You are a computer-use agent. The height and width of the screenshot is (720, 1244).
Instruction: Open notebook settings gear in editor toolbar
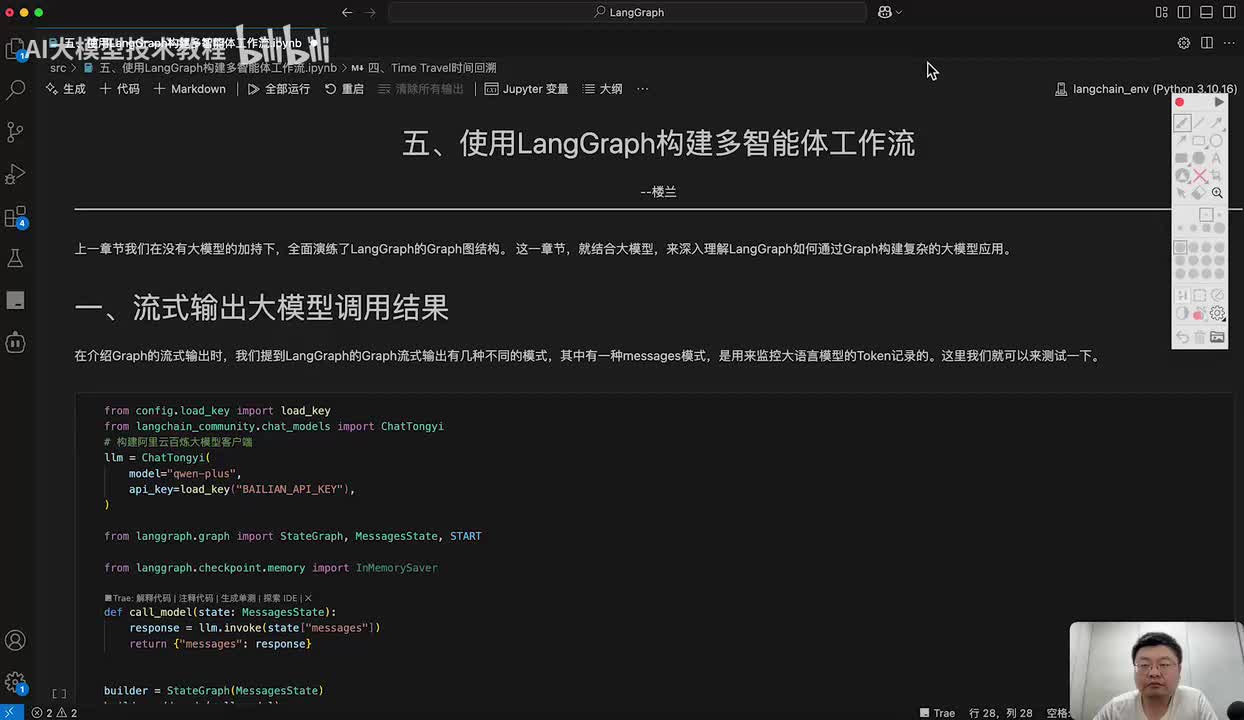pos(1184,43)
